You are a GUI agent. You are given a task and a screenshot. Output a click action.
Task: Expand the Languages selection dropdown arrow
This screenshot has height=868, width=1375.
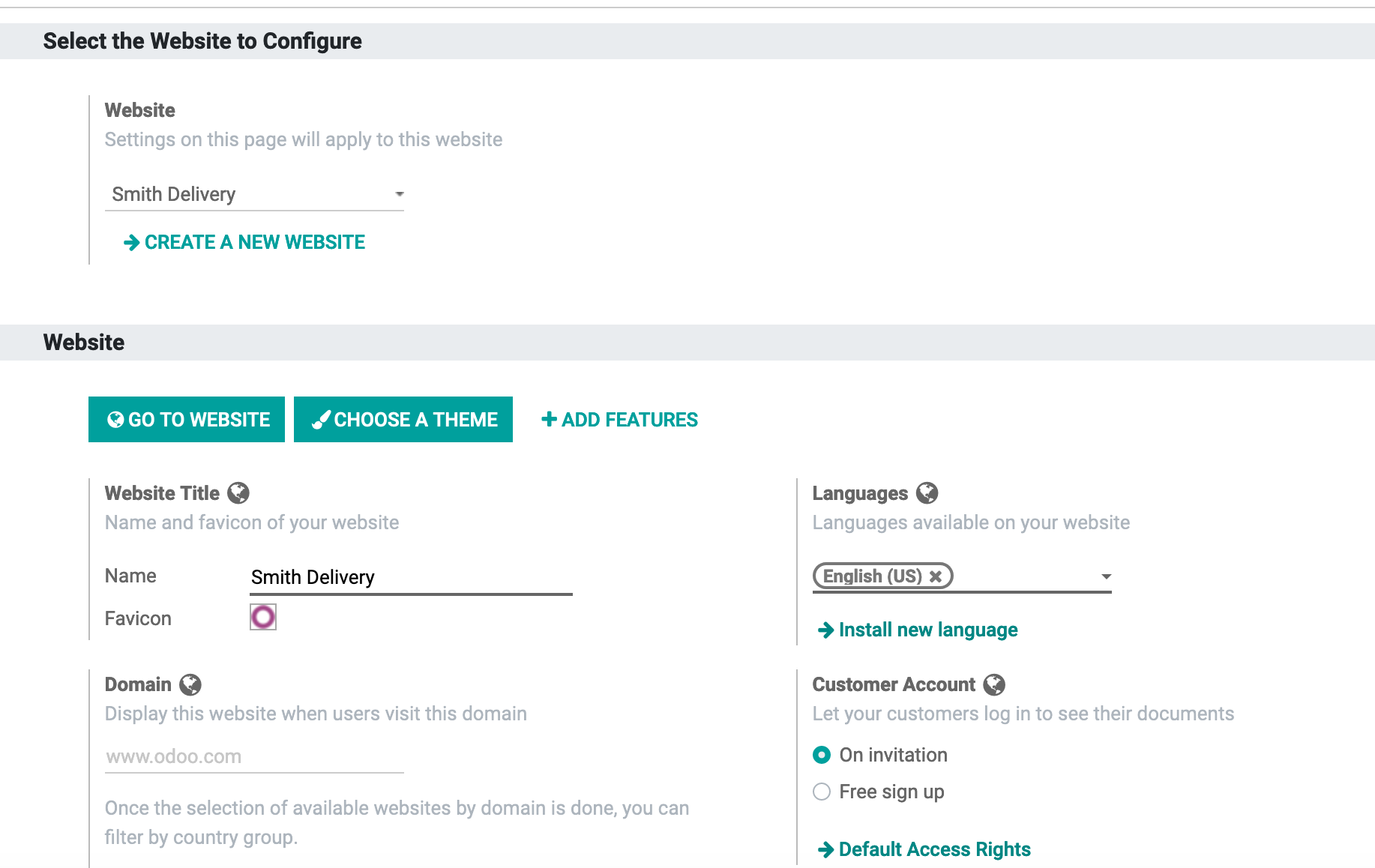point(1106,576)
